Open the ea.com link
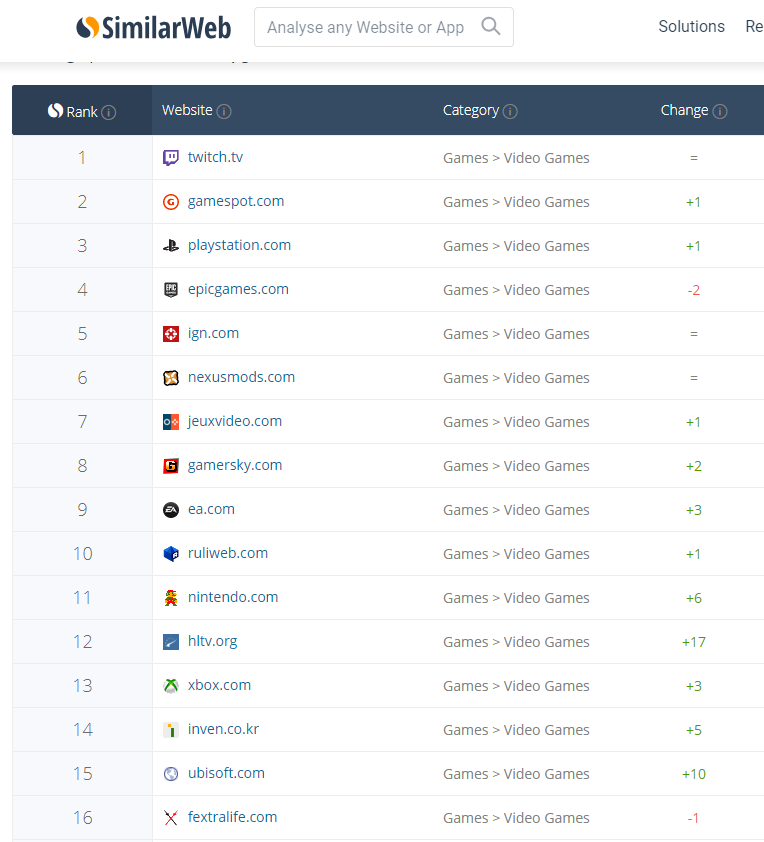The image size is (764, 842). (x=211, y=510)
